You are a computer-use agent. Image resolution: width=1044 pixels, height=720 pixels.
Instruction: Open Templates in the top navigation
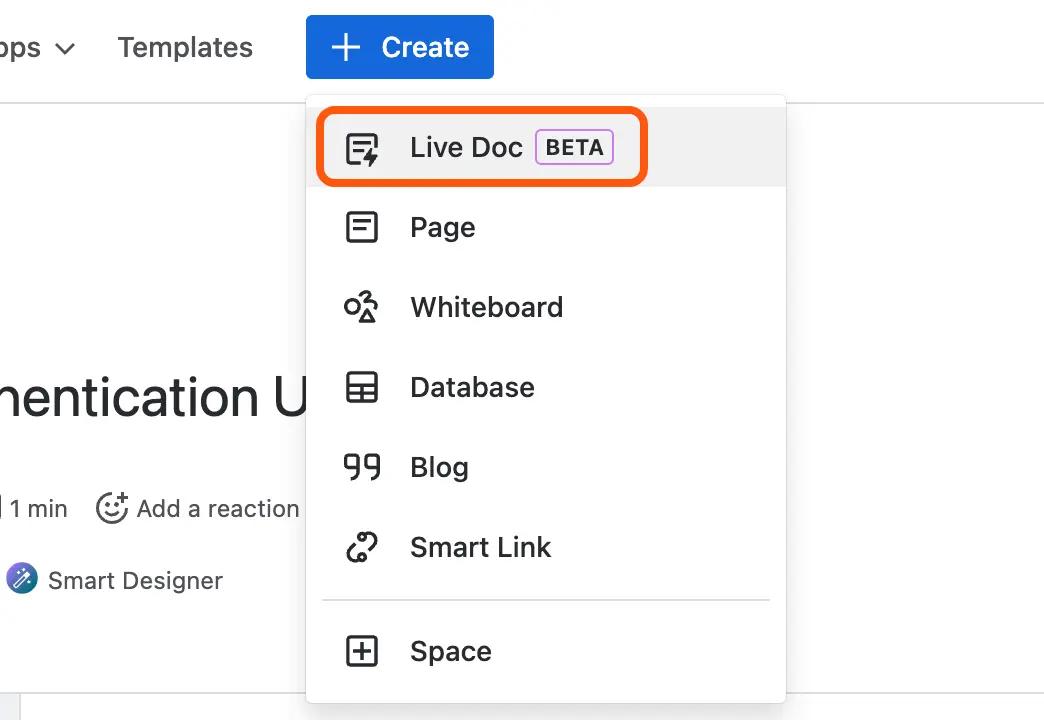coord(185,47)
